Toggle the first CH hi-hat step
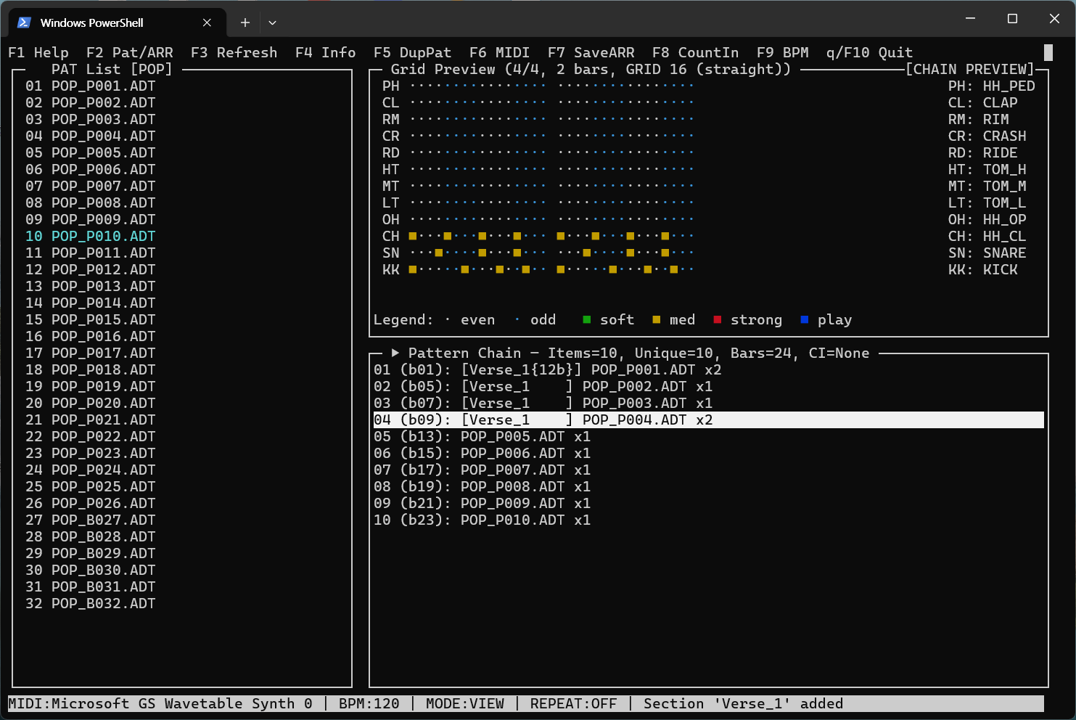Viewport: 1076px width, 720px height. (x=413, y=236)
